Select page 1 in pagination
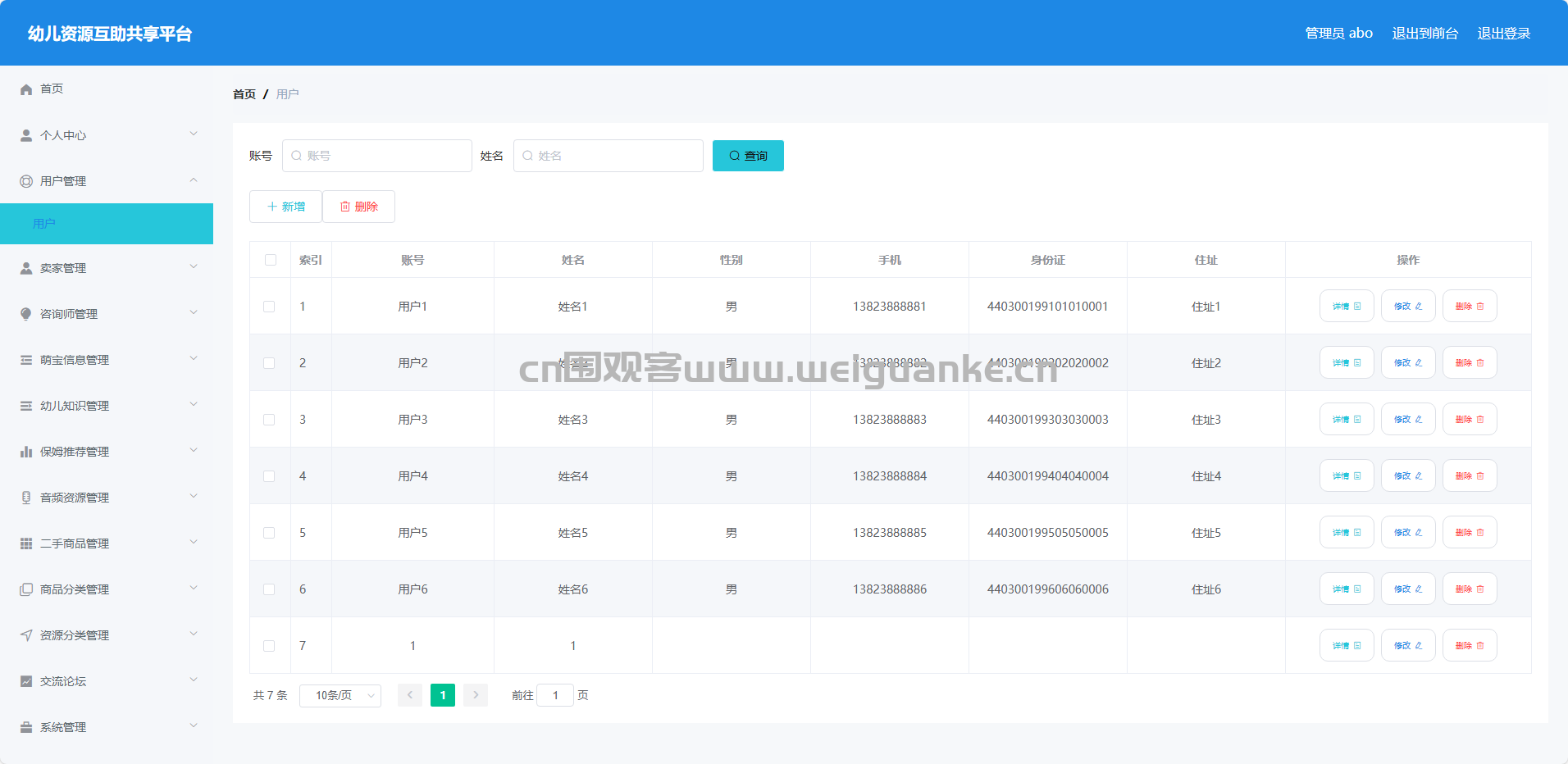The height and width of the screenshot is (764, 1568). pyautogui.click(x=443, y=695)
